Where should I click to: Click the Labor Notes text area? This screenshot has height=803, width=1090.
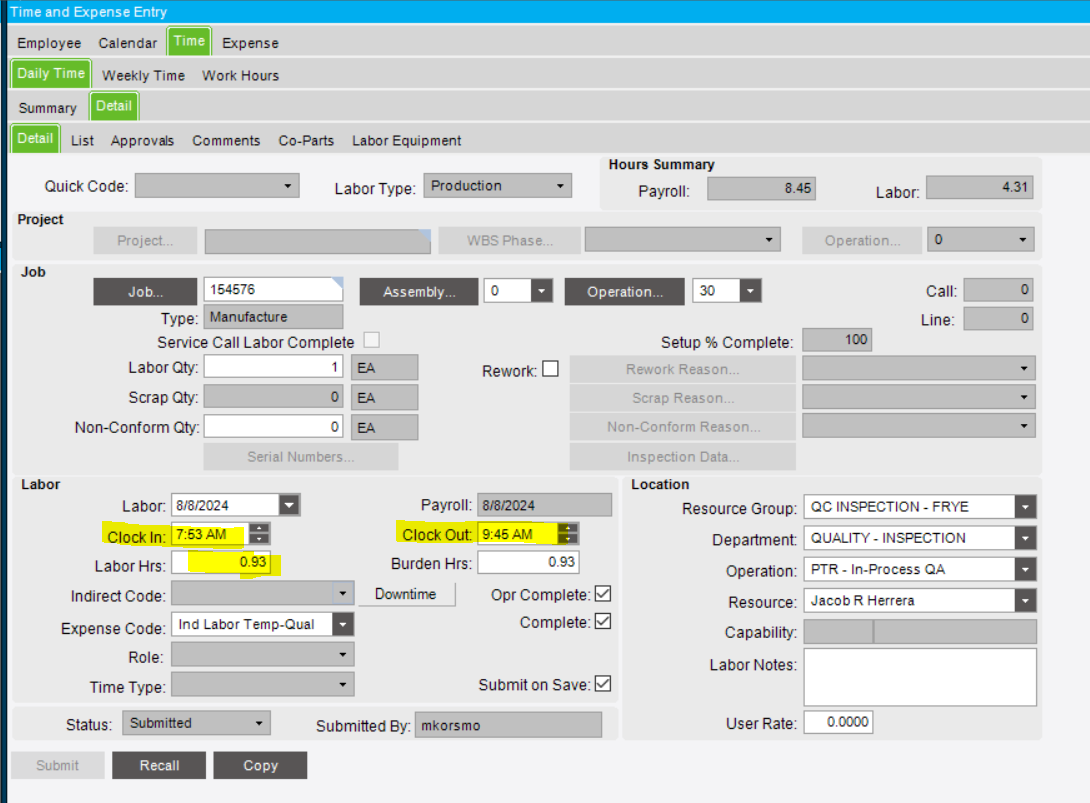920,677
